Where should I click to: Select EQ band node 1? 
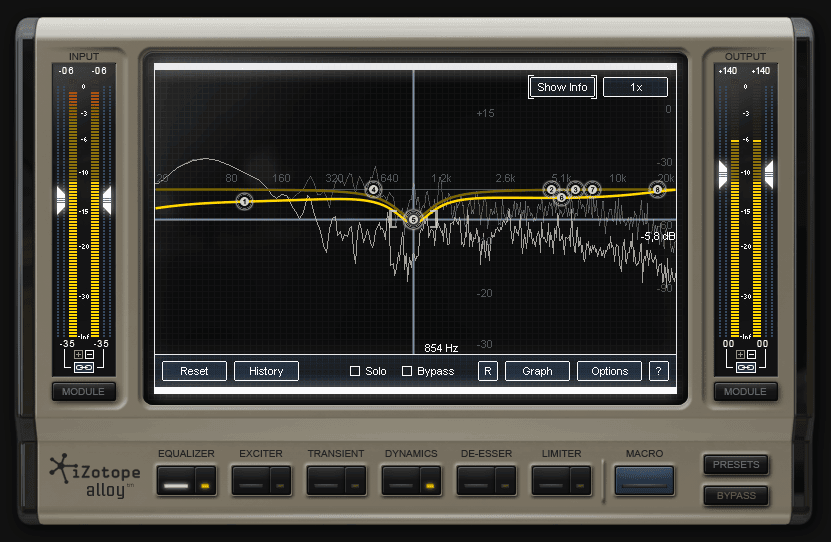(x=244, y=201)
